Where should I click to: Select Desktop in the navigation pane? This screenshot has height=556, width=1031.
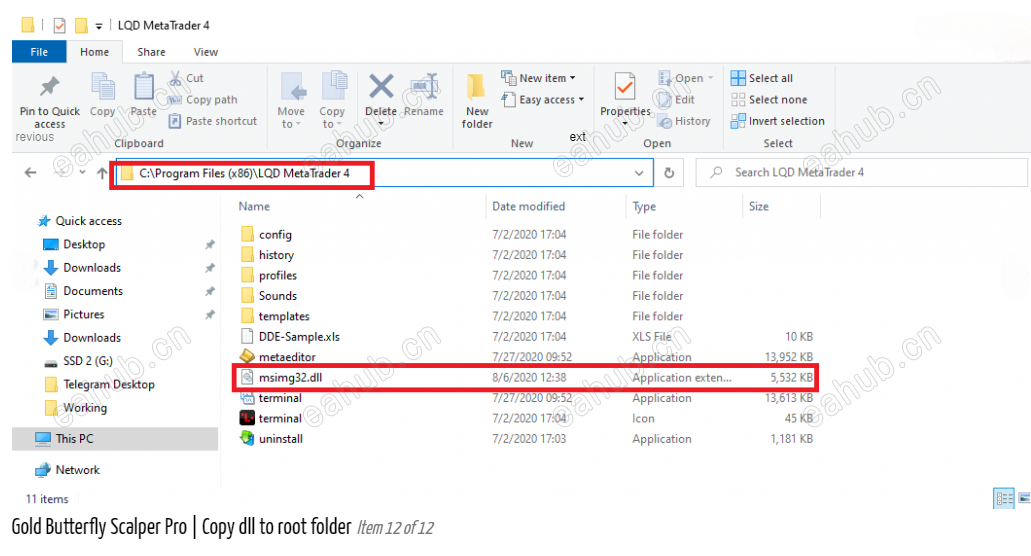tap(74, 244)
